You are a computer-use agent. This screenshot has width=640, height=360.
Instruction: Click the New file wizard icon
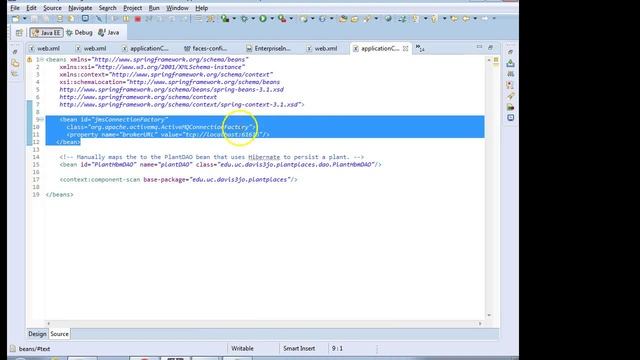(16, 19)
